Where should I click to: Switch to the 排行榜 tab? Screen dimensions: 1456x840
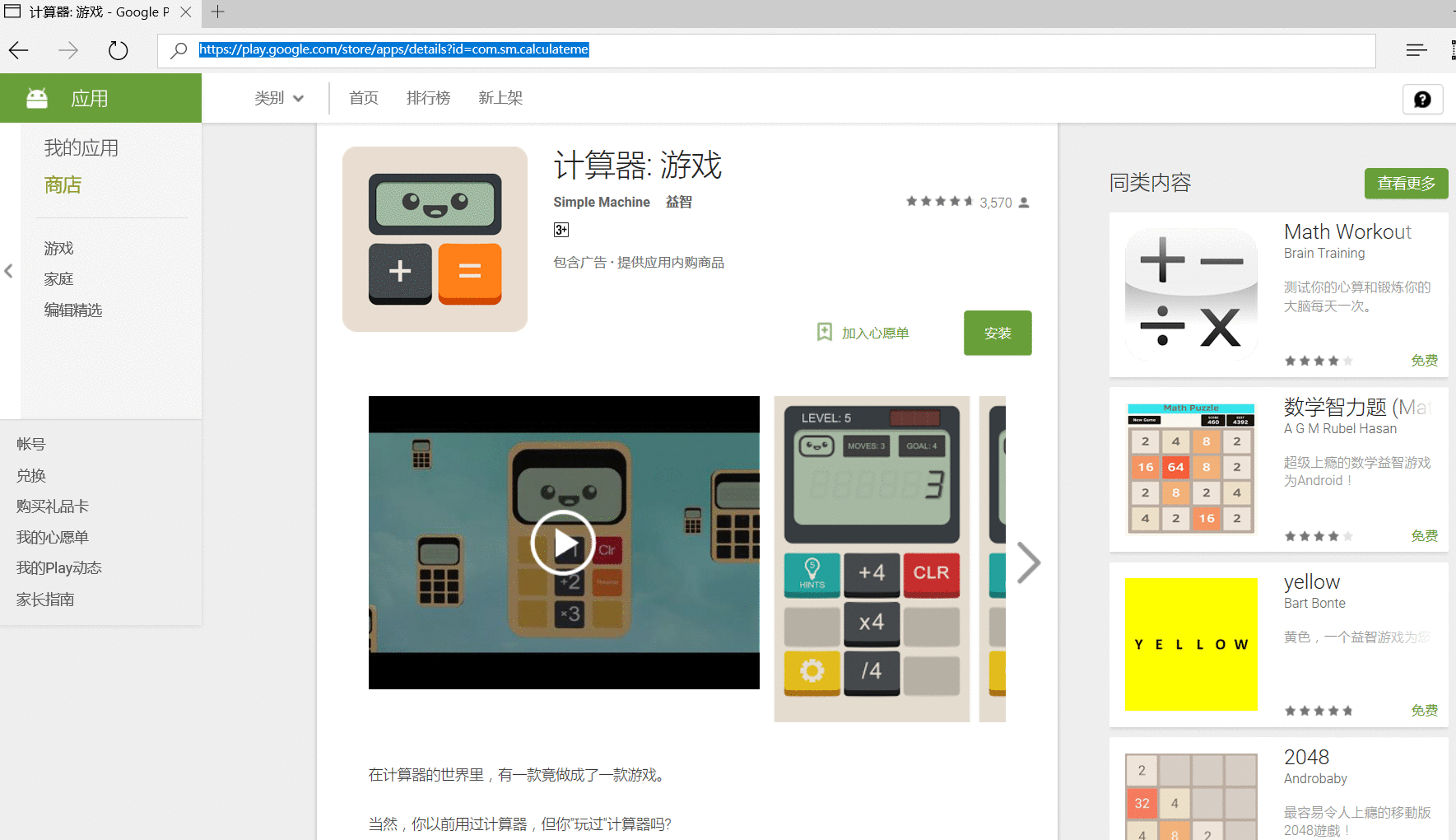(x=428, y=99)
